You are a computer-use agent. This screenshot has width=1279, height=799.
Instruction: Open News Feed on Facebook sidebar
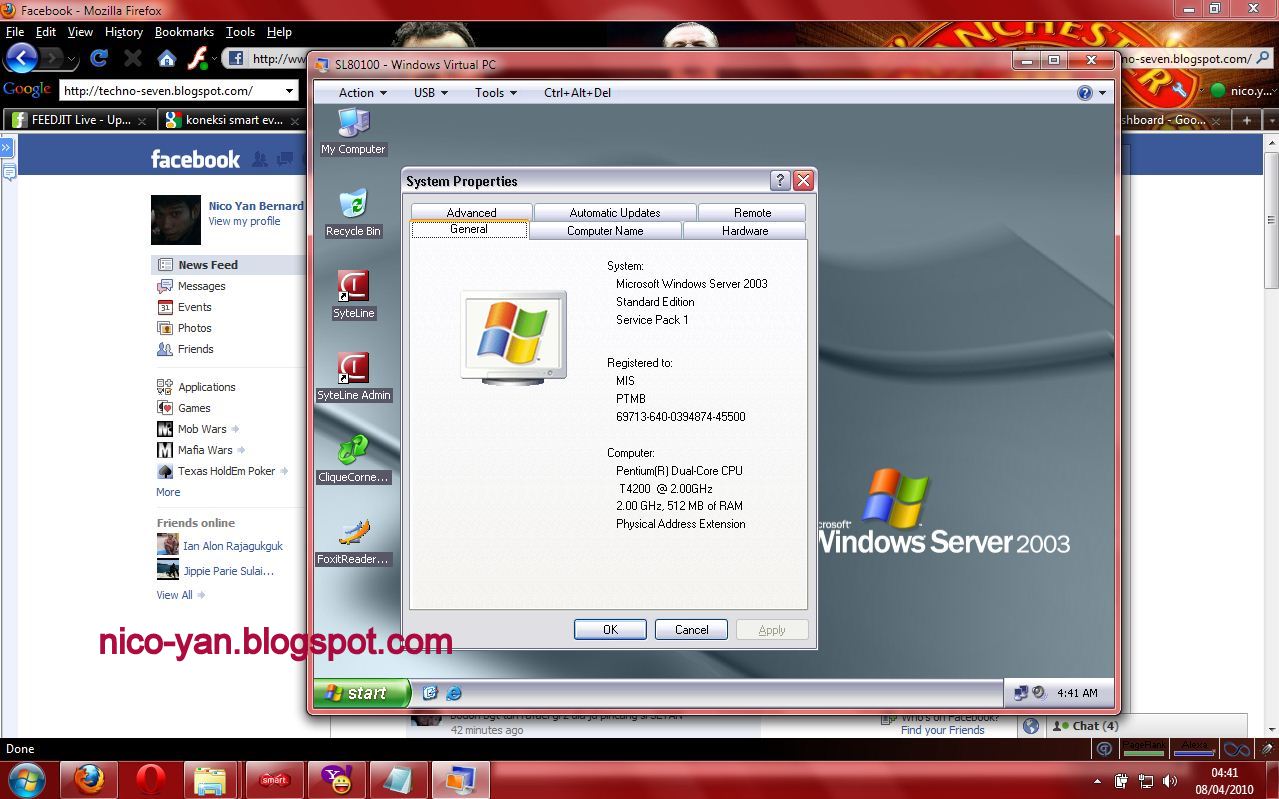(x=229, y=265)
